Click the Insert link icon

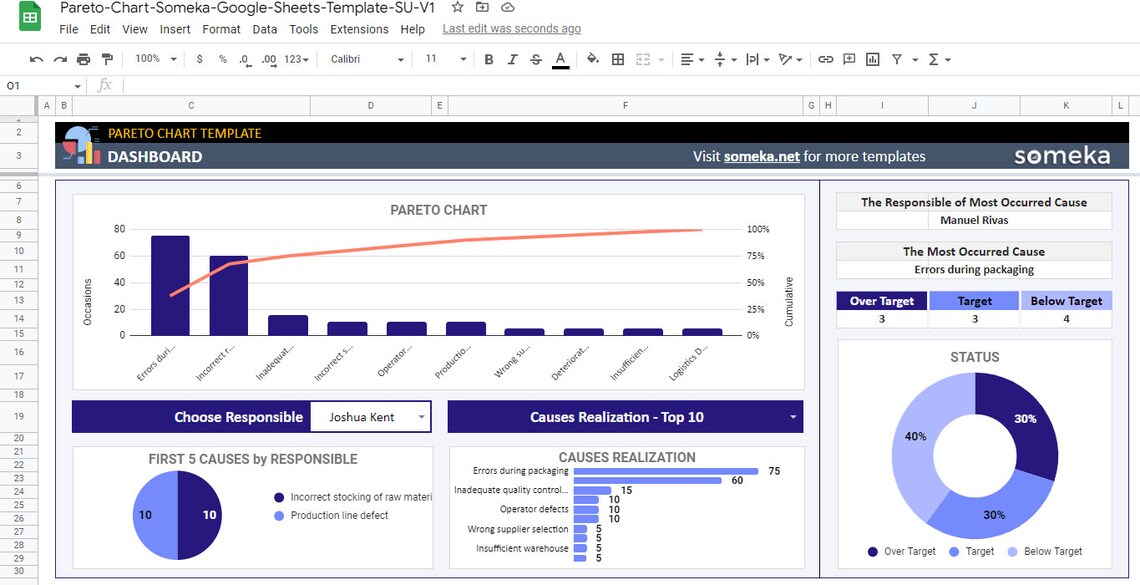pyautogui.click(x=825, y=59)
